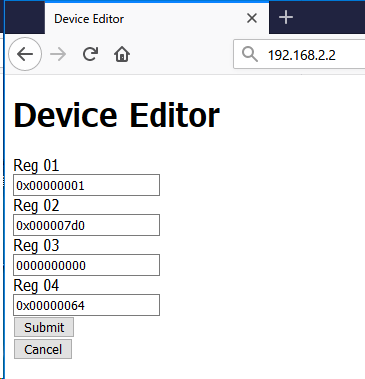This screenshot has height=379, width=365.
Task: Click the Device Editor page heading
Action: pyautogui.click(x=117, y=115)
